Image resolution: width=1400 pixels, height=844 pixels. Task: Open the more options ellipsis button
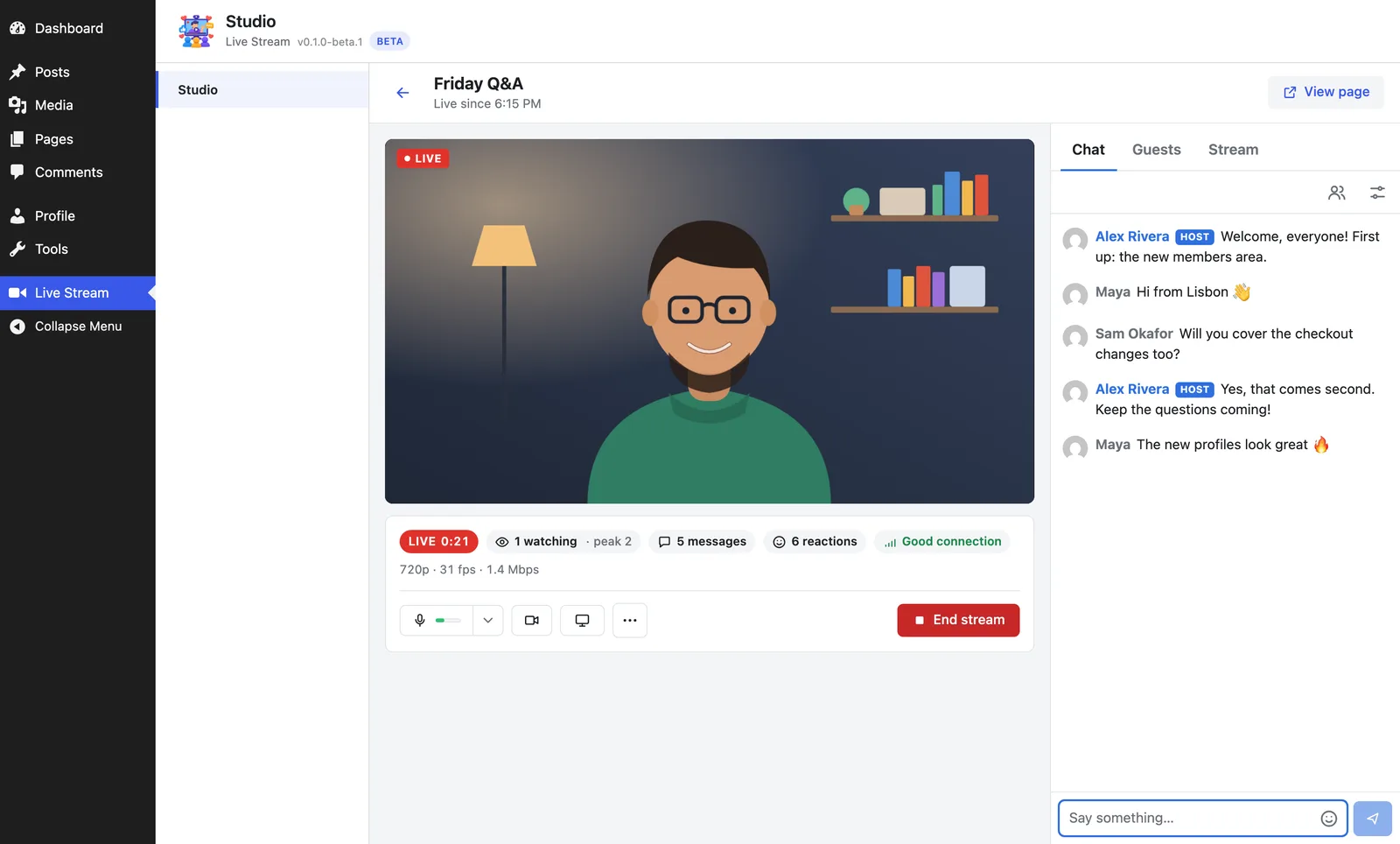coord(630,620)
